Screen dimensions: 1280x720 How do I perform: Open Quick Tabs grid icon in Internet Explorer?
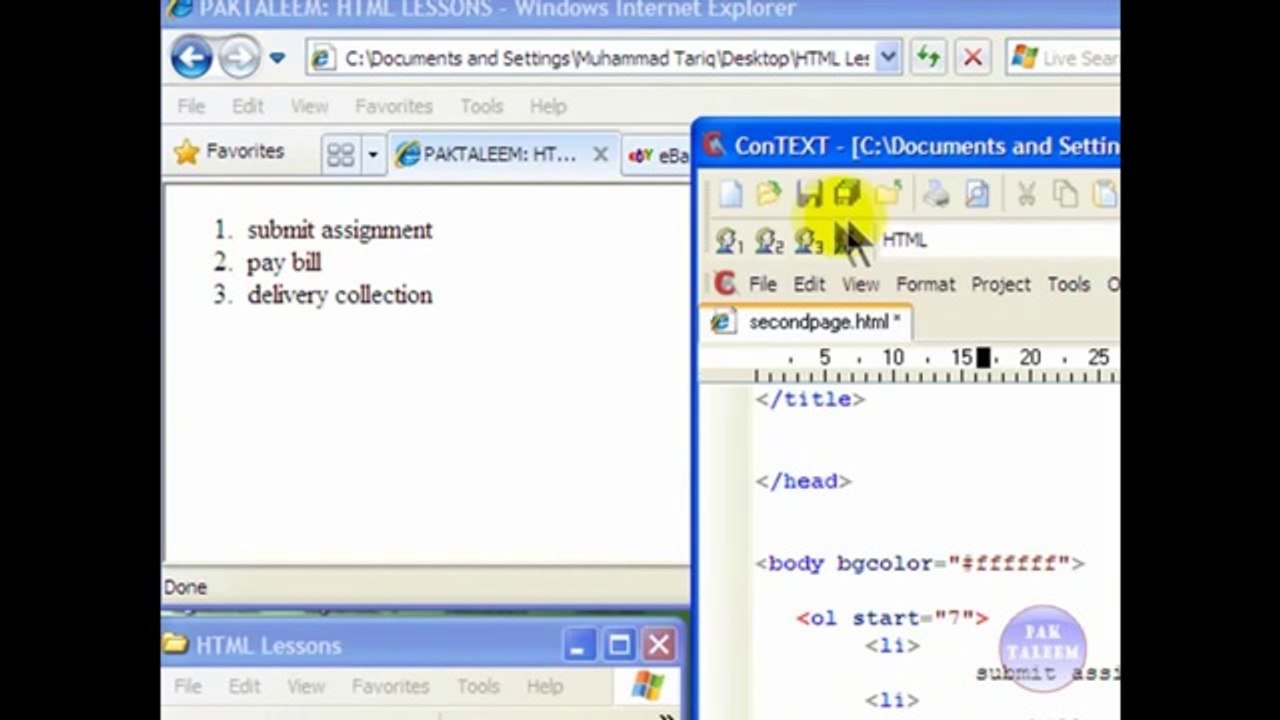coord(340,154)
